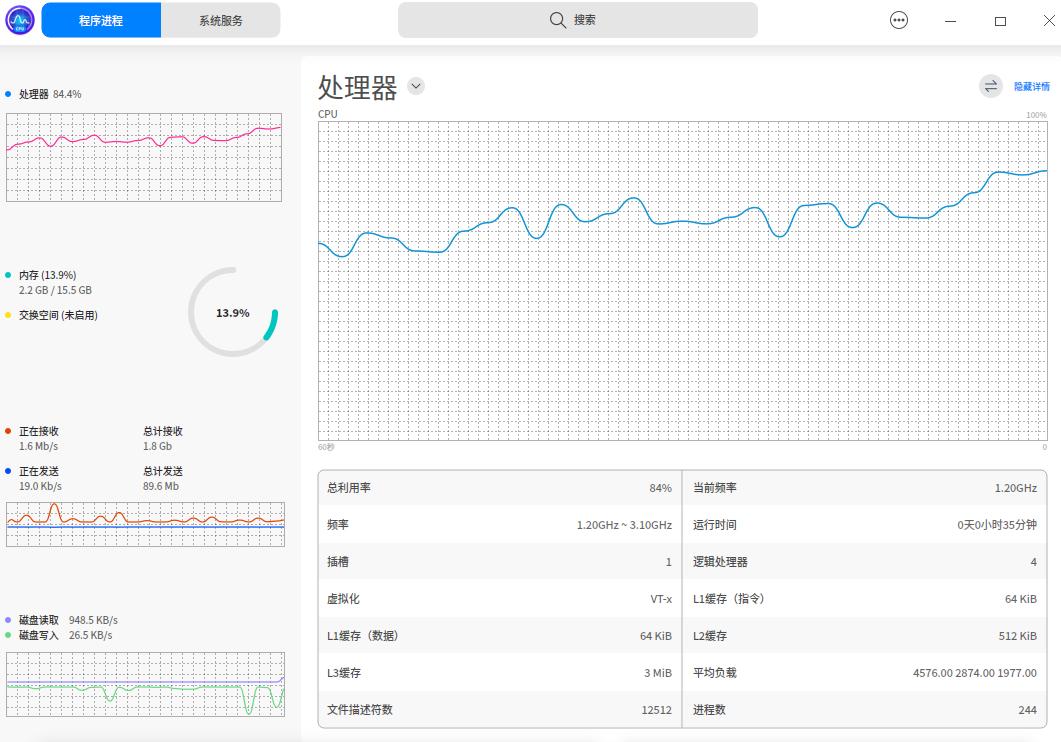Switch to the 系统服务 tab
Image resolution: width=1061 pixels, height=742 pixels.
coord(221,20)
